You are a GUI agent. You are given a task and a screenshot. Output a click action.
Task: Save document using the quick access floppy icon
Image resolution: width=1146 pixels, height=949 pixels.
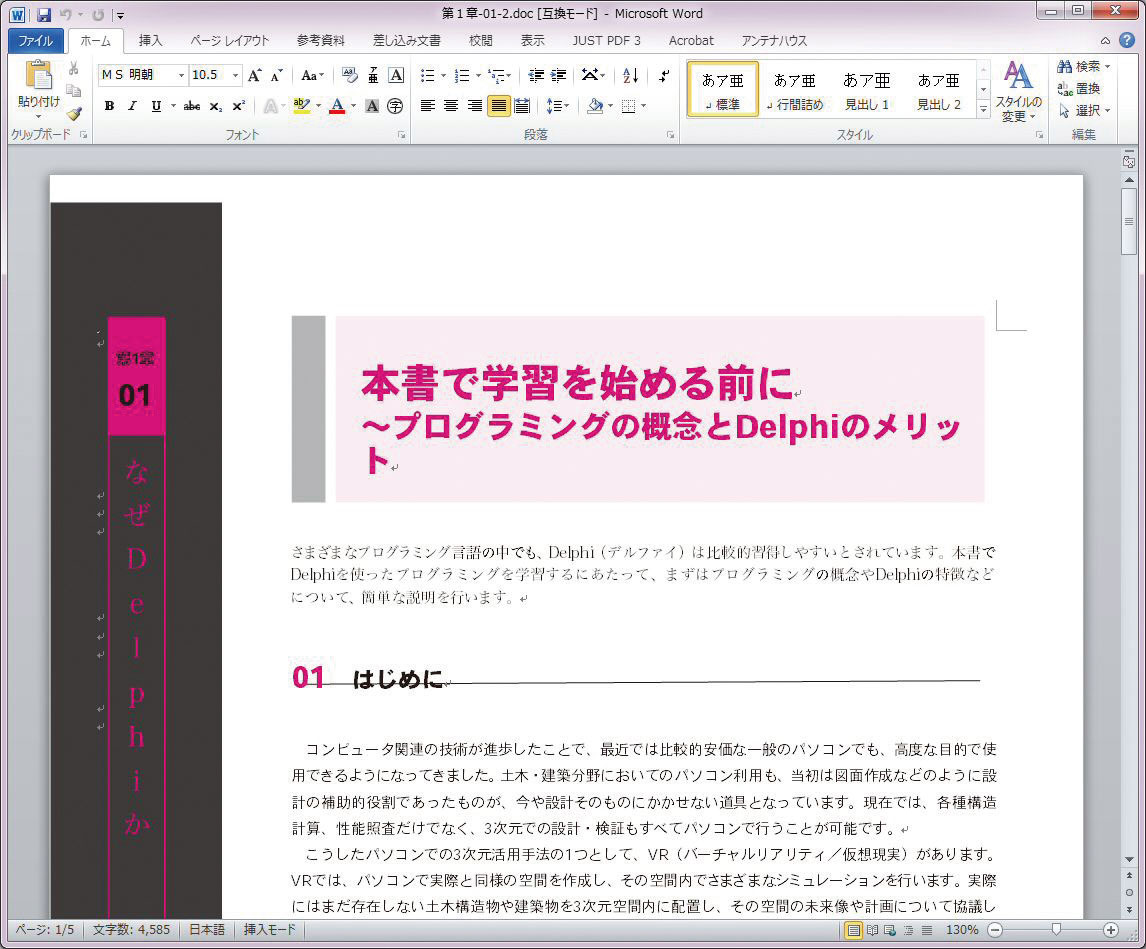43,15
